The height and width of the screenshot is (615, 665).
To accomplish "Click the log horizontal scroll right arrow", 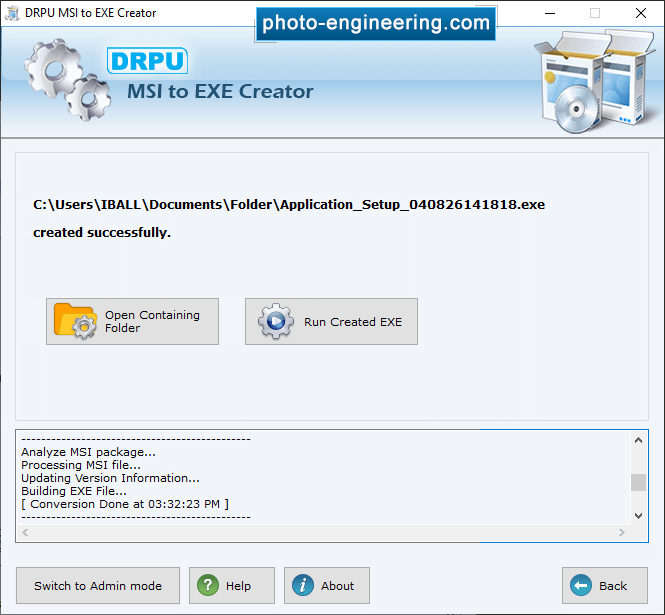I will point(622,532).
